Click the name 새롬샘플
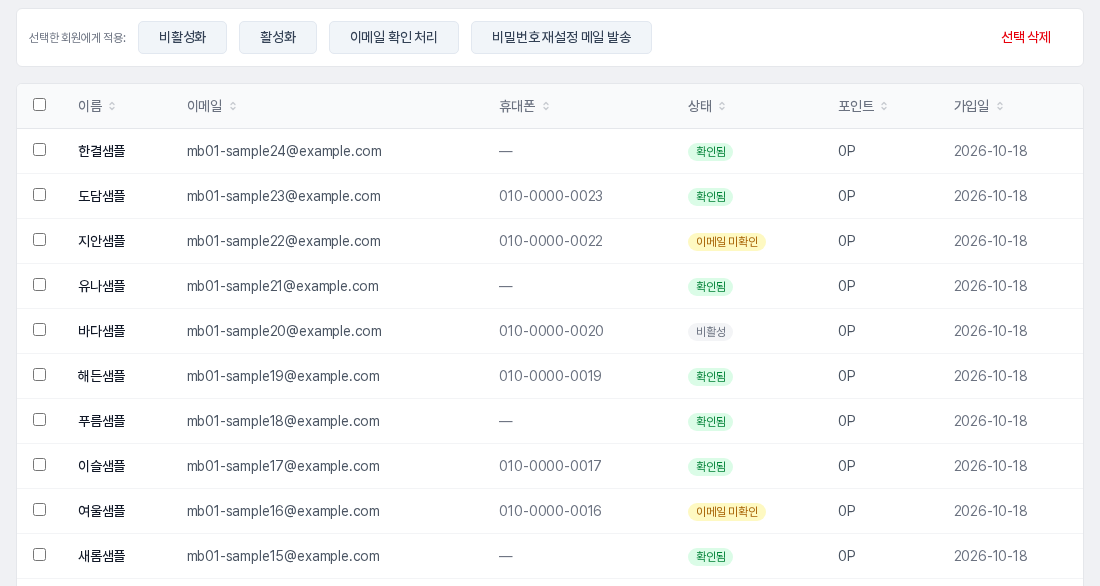This screenshot has width=1100, height=586. click(102, 555)
